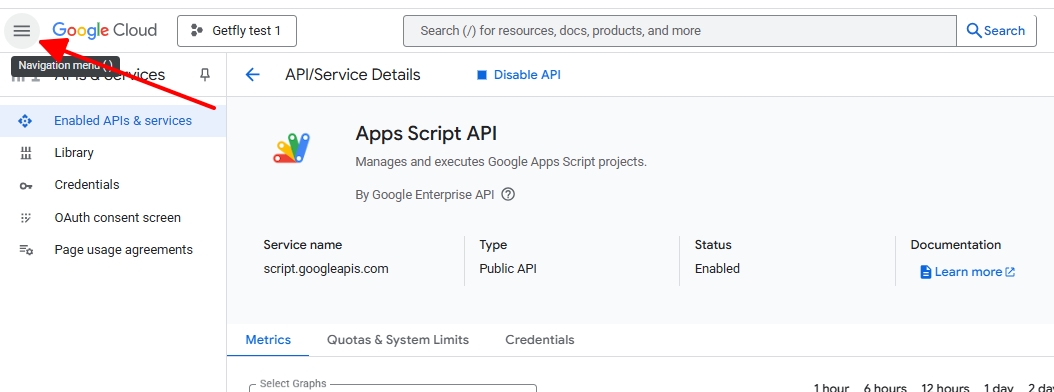Select the Metrics tab
This screenshot has height=392, width=1054.
point(268,340)
